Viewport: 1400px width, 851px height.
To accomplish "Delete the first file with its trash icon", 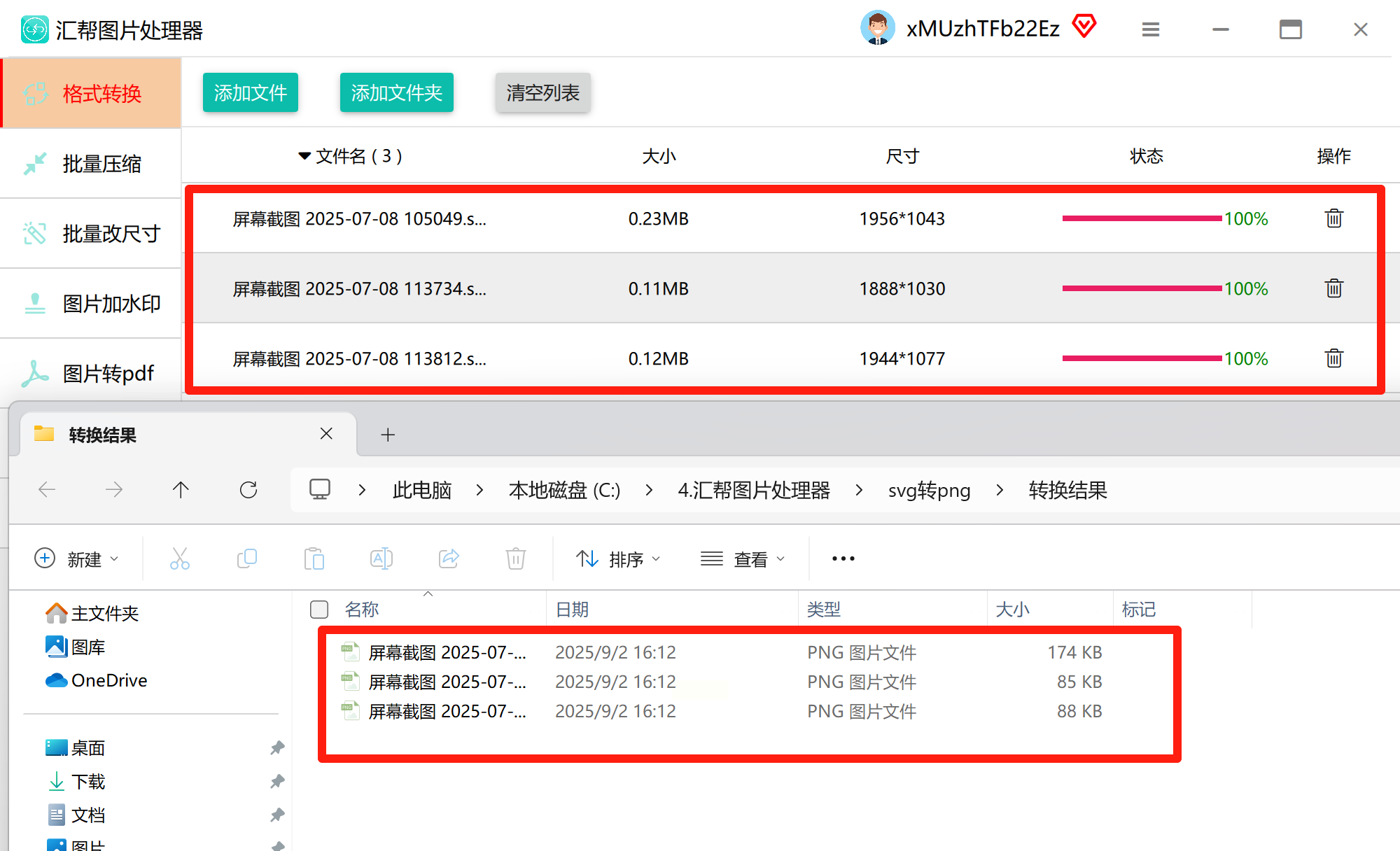I will 1333,218.
